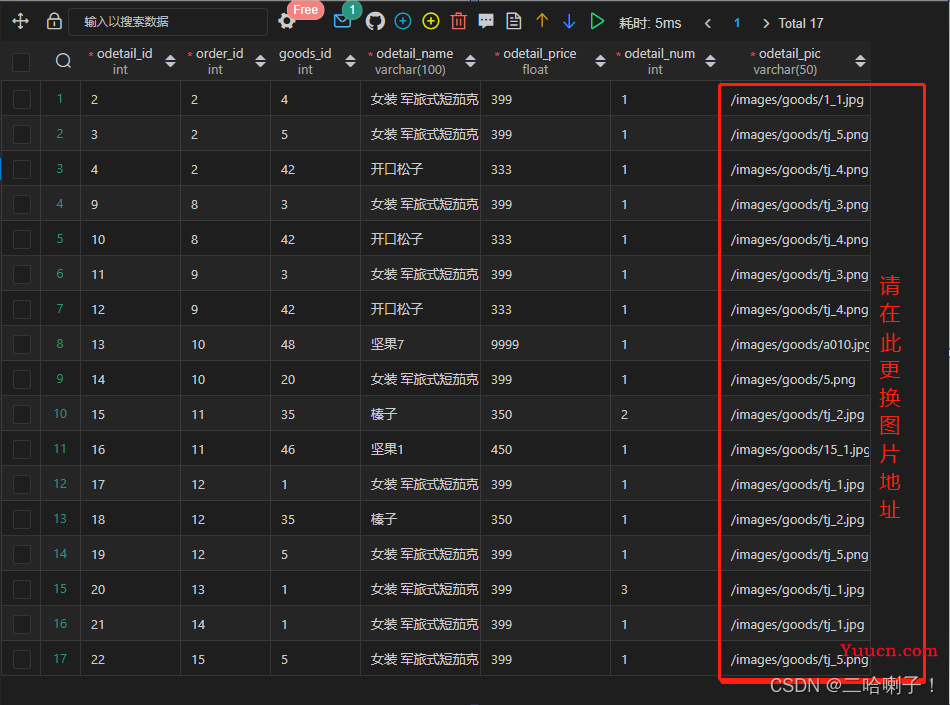950x705 pixels.
Task: Open the mail envelope icon
Action: click(342, 22)
